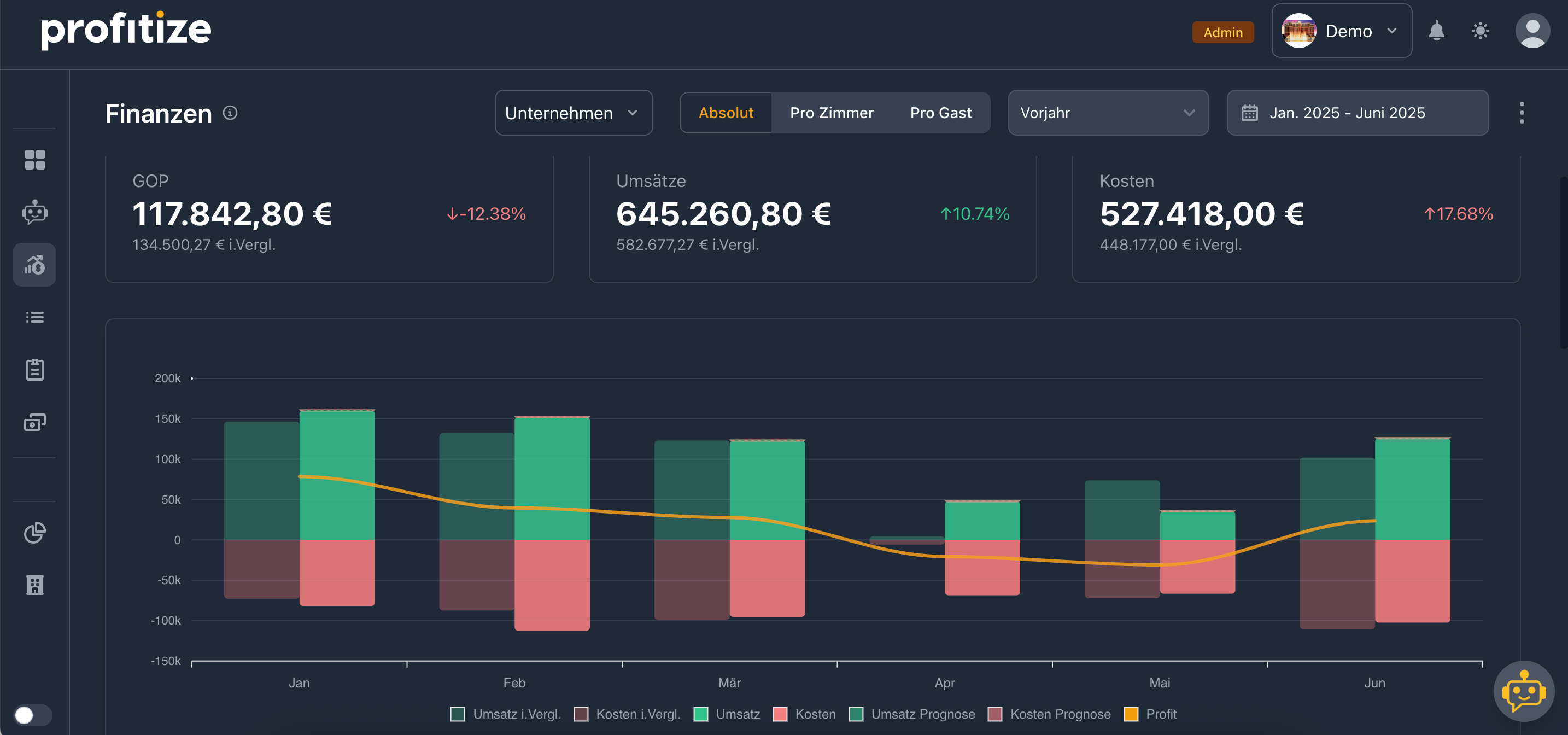Viewport: 1568px width, 735px height.
Task: Open the user profile avatar
Action: pyautogui.click(x=1532, y=31)
